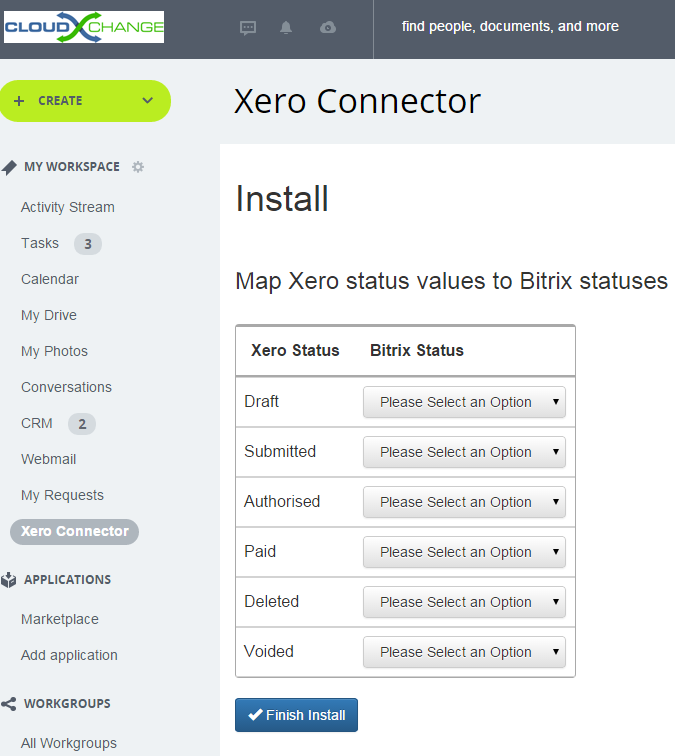
Task: Open All Workgroups link
Action: [x=68, y=743]
